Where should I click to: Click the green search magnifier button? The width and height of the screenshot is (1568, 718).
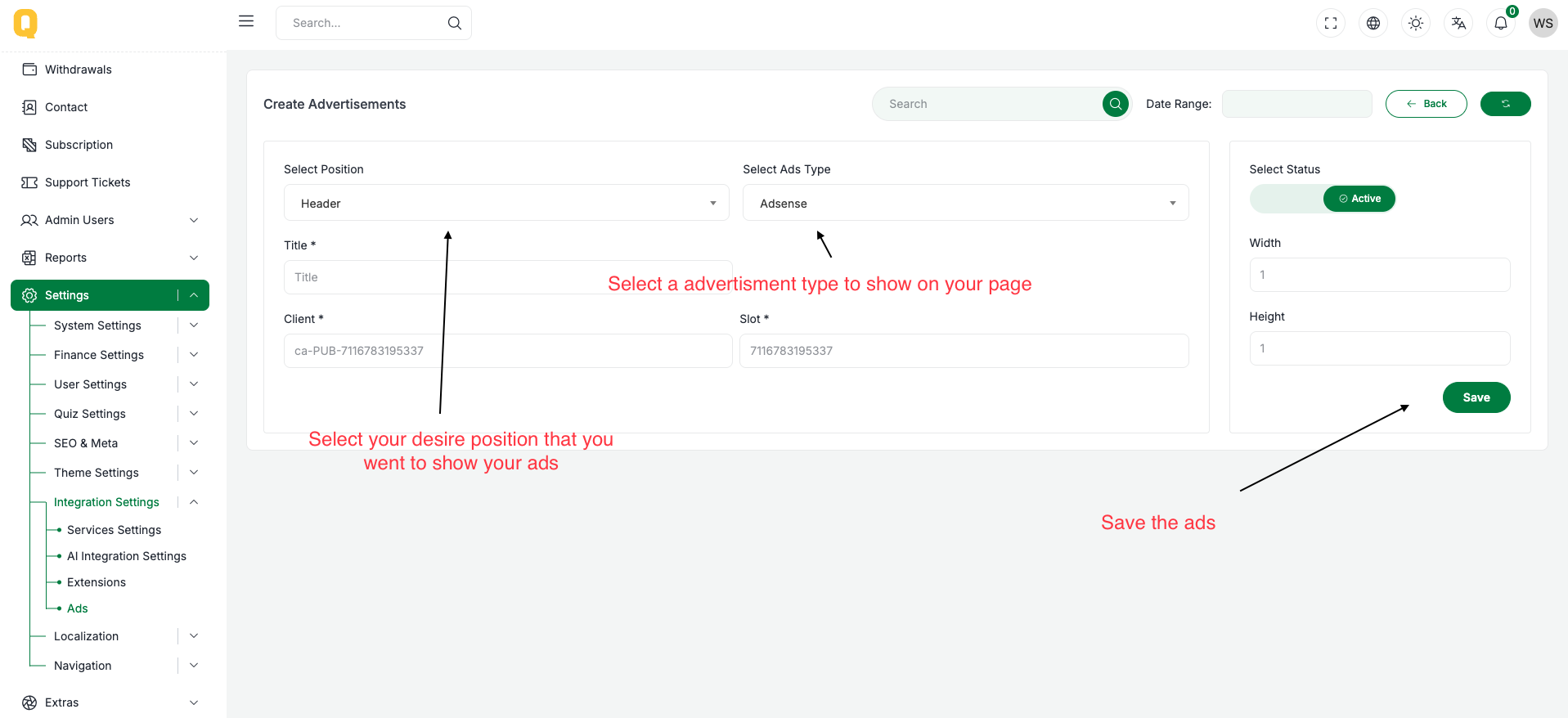coord(1115,104)
